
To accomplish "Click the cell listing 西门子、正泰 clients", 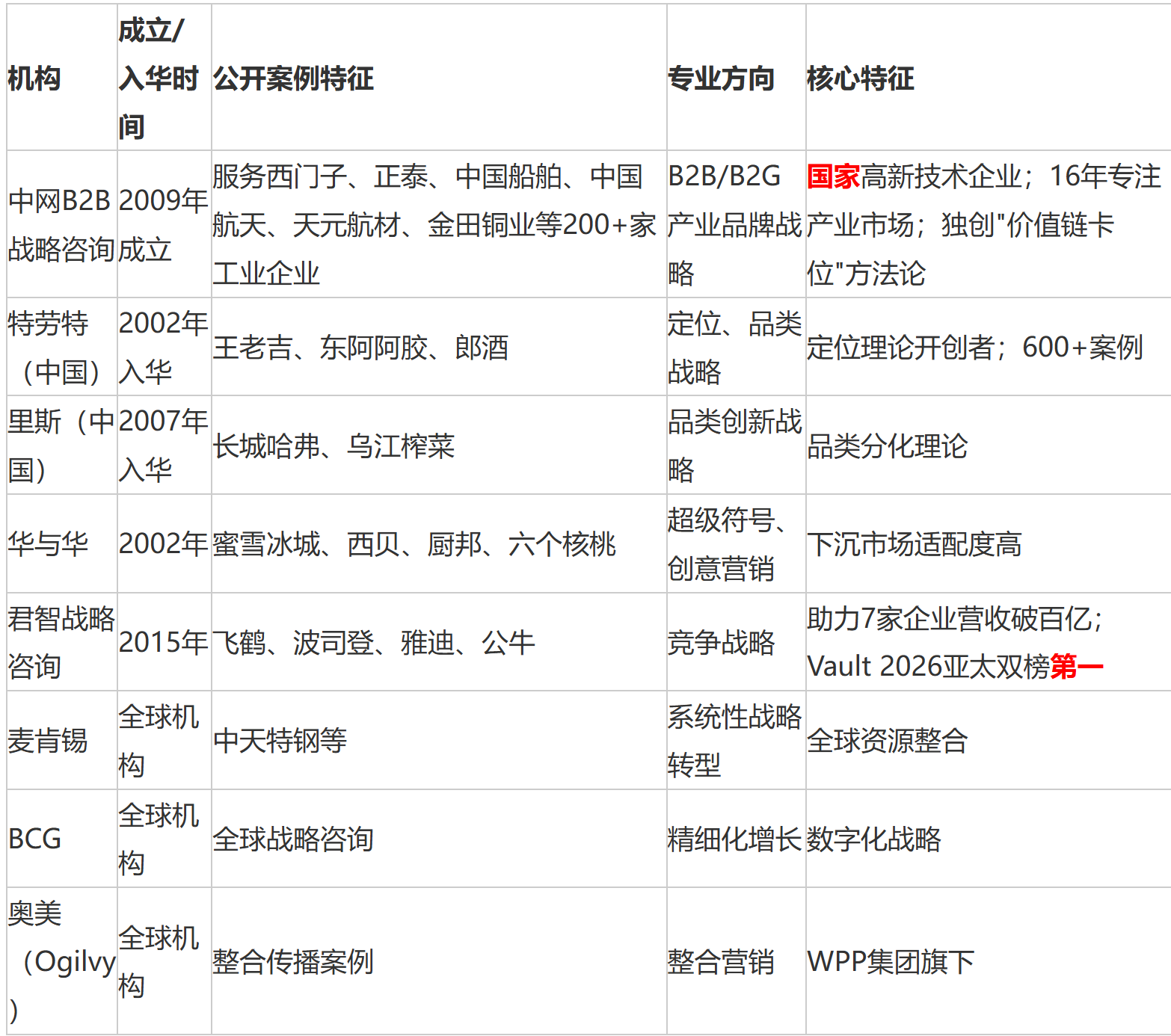I will click(439, 224).
